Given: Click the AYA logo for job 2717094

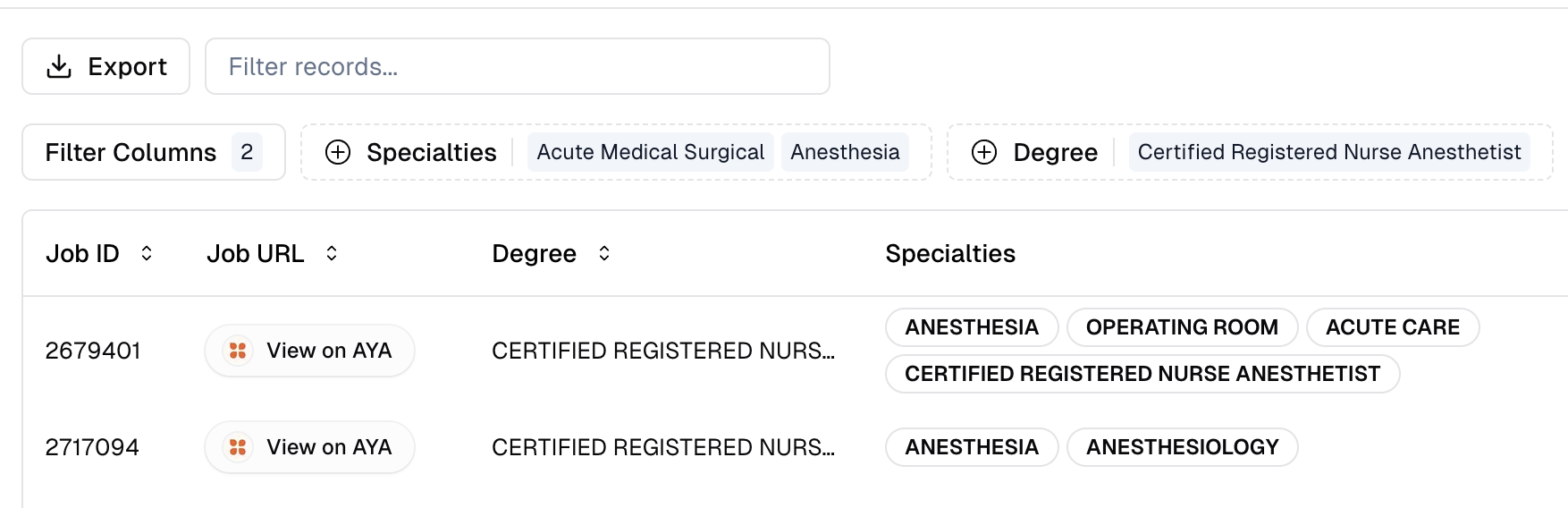Looking at the screenshot, I should pos(238,447).
